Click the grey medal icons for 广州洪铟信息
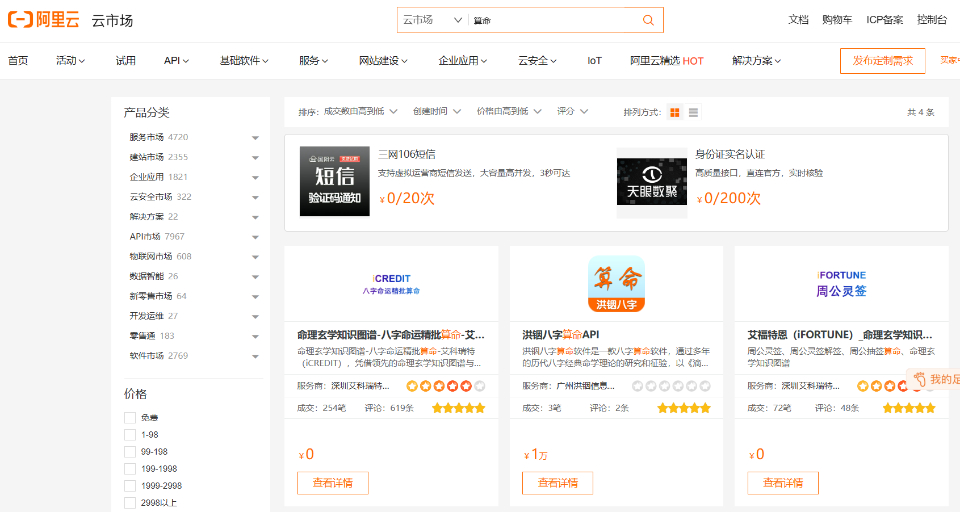 click(x=671, y=386)
